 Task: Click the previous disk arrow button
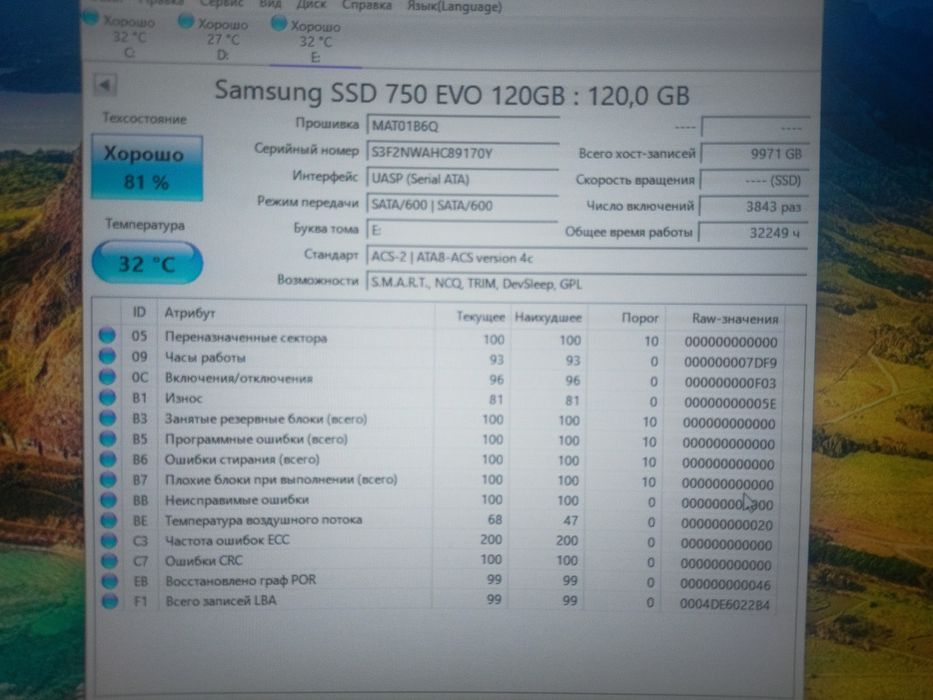click(x=105, y=85)
